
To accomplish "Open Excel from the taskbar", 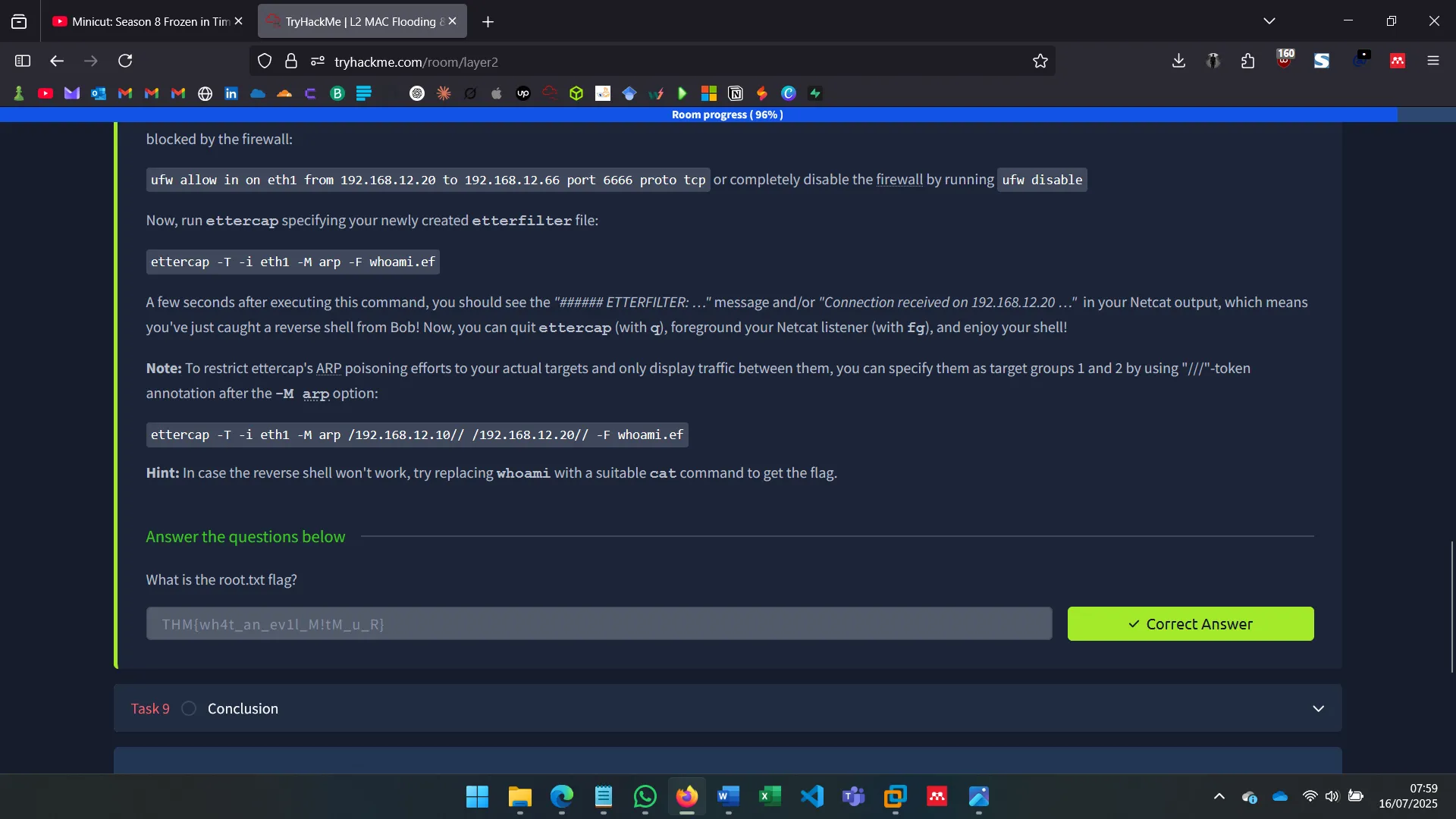I will click(770, 797).
